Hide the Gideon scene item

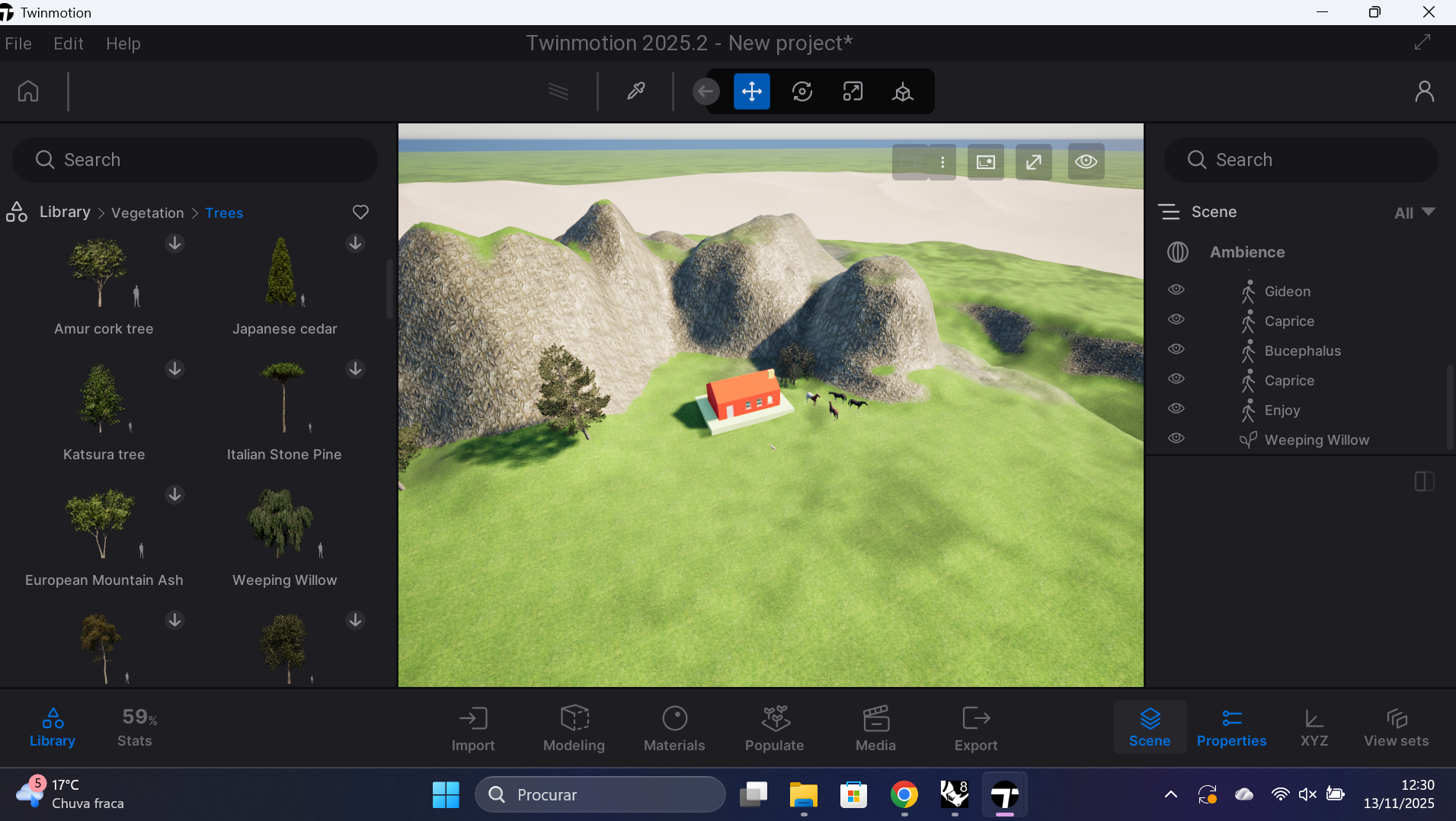(1176, 289)
